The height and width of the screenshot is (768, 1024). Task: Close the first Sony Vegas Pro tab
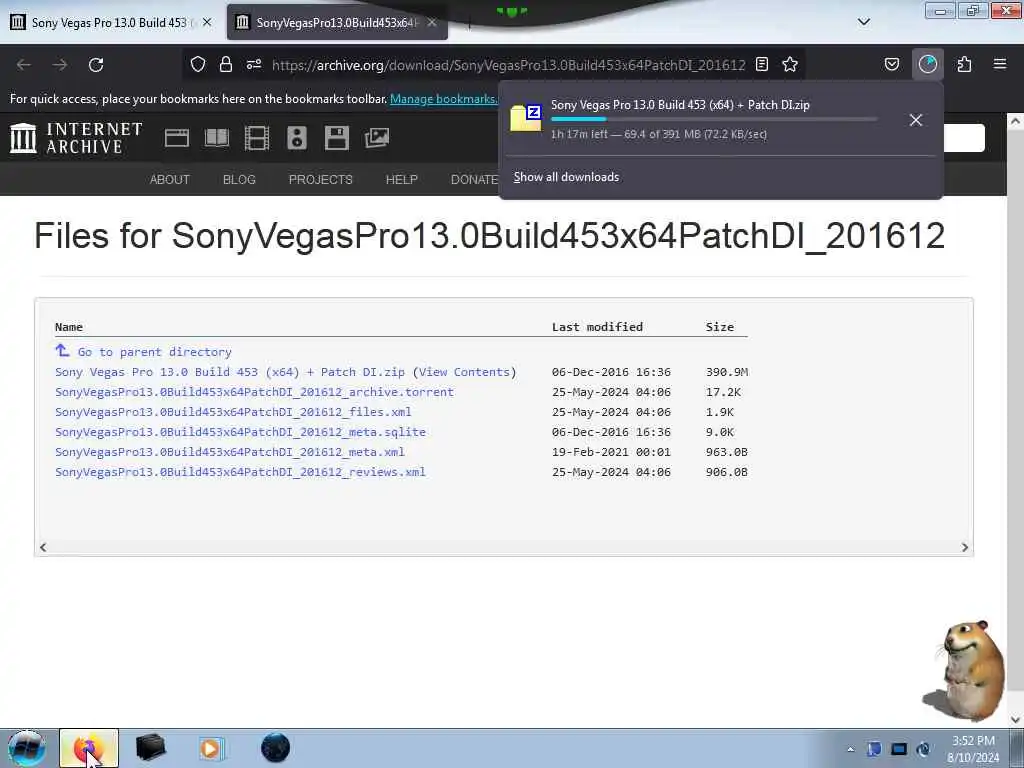(207, 22)
